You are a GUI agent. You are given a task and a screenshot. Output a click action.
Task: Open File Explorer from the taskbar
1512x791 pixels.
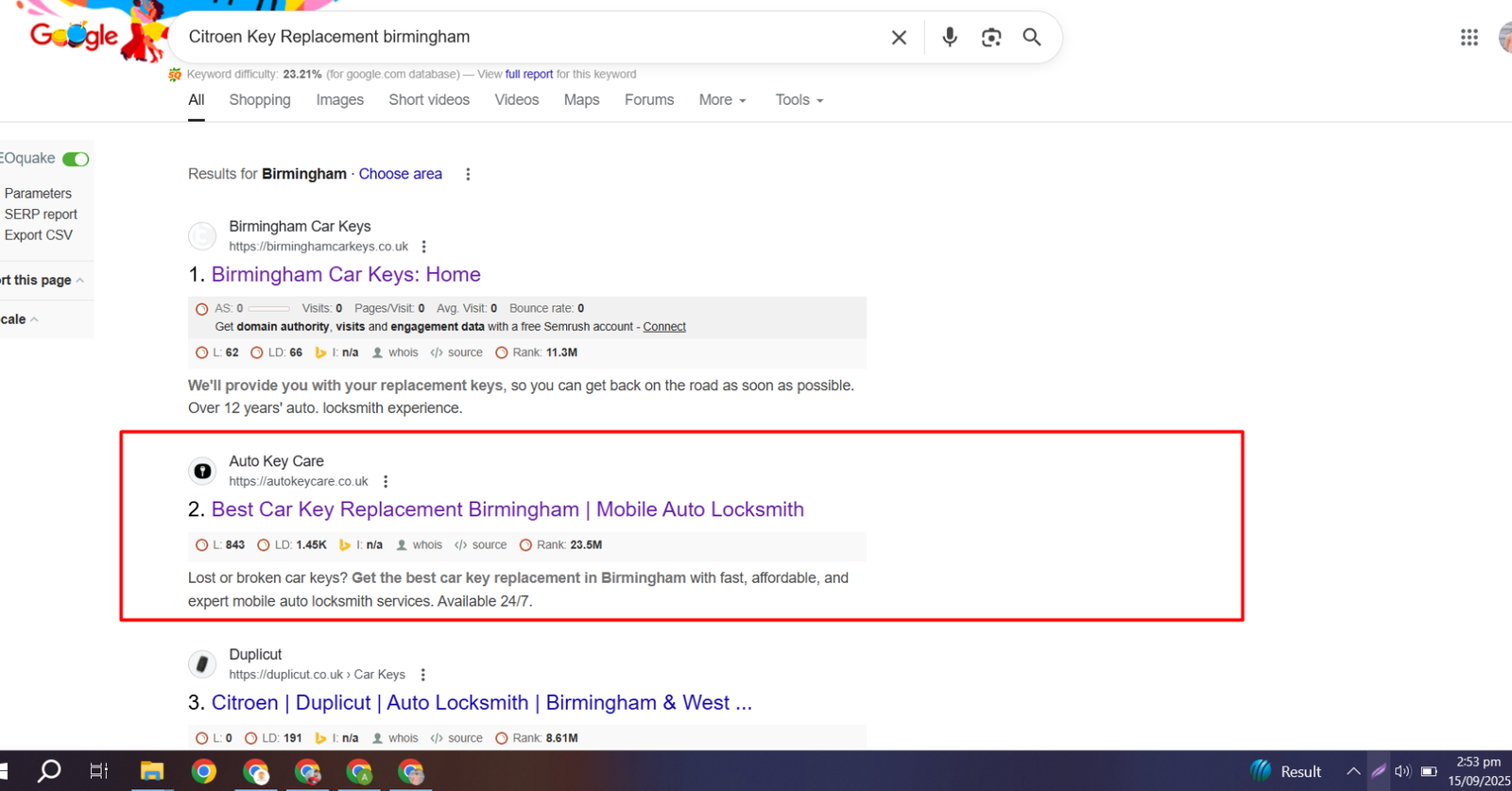click(x=151, y=771)
